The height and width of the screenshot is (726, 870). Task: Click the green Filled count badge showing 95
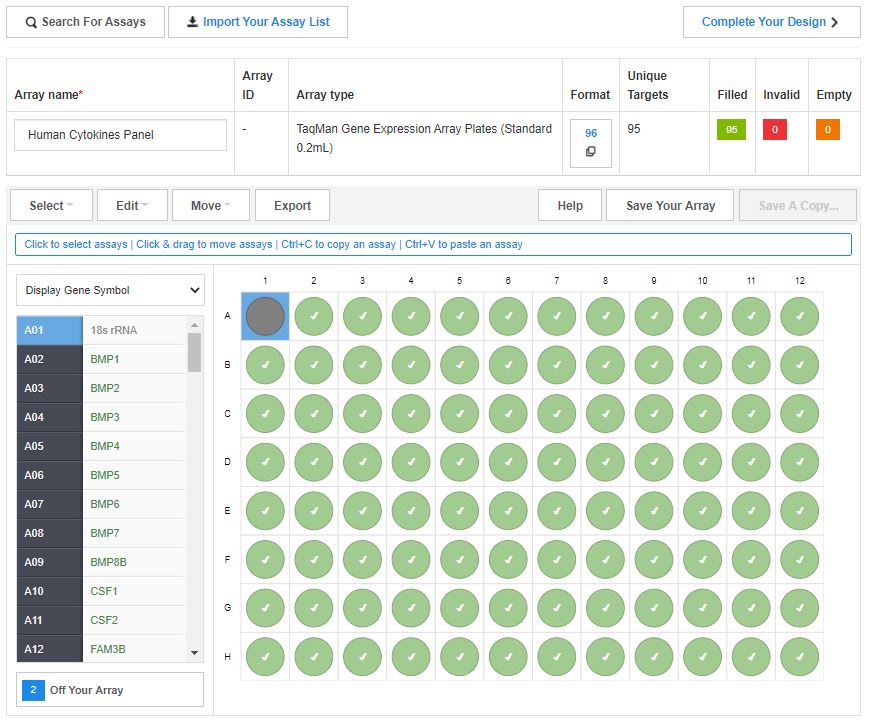pos(731,129)
